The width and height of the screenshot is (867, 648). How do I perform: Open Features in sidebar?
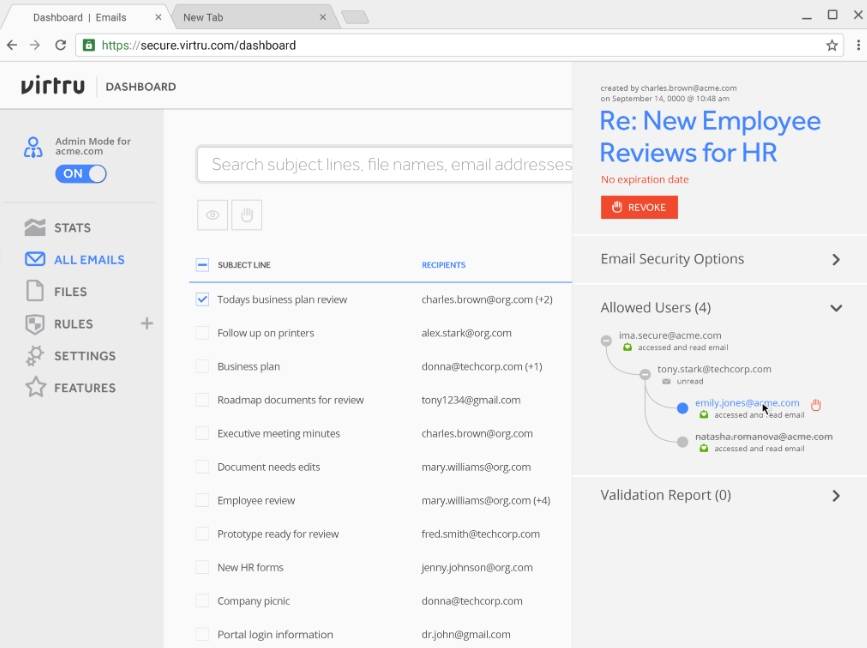[x=85, y=388]
